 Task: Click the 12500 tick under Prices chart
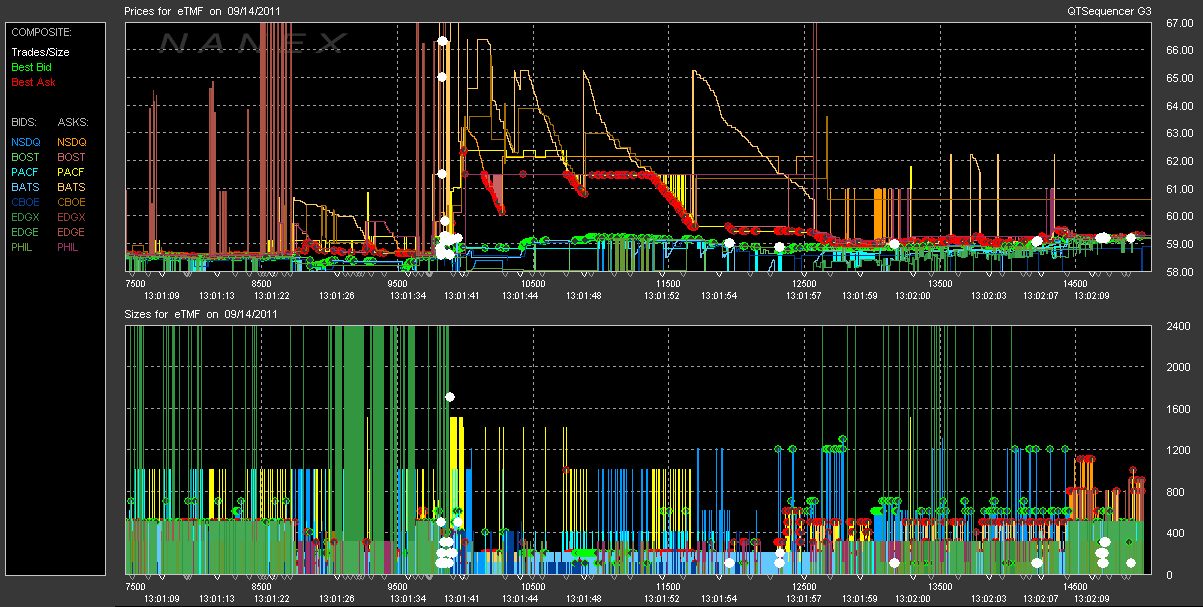[x=804, y=284]
